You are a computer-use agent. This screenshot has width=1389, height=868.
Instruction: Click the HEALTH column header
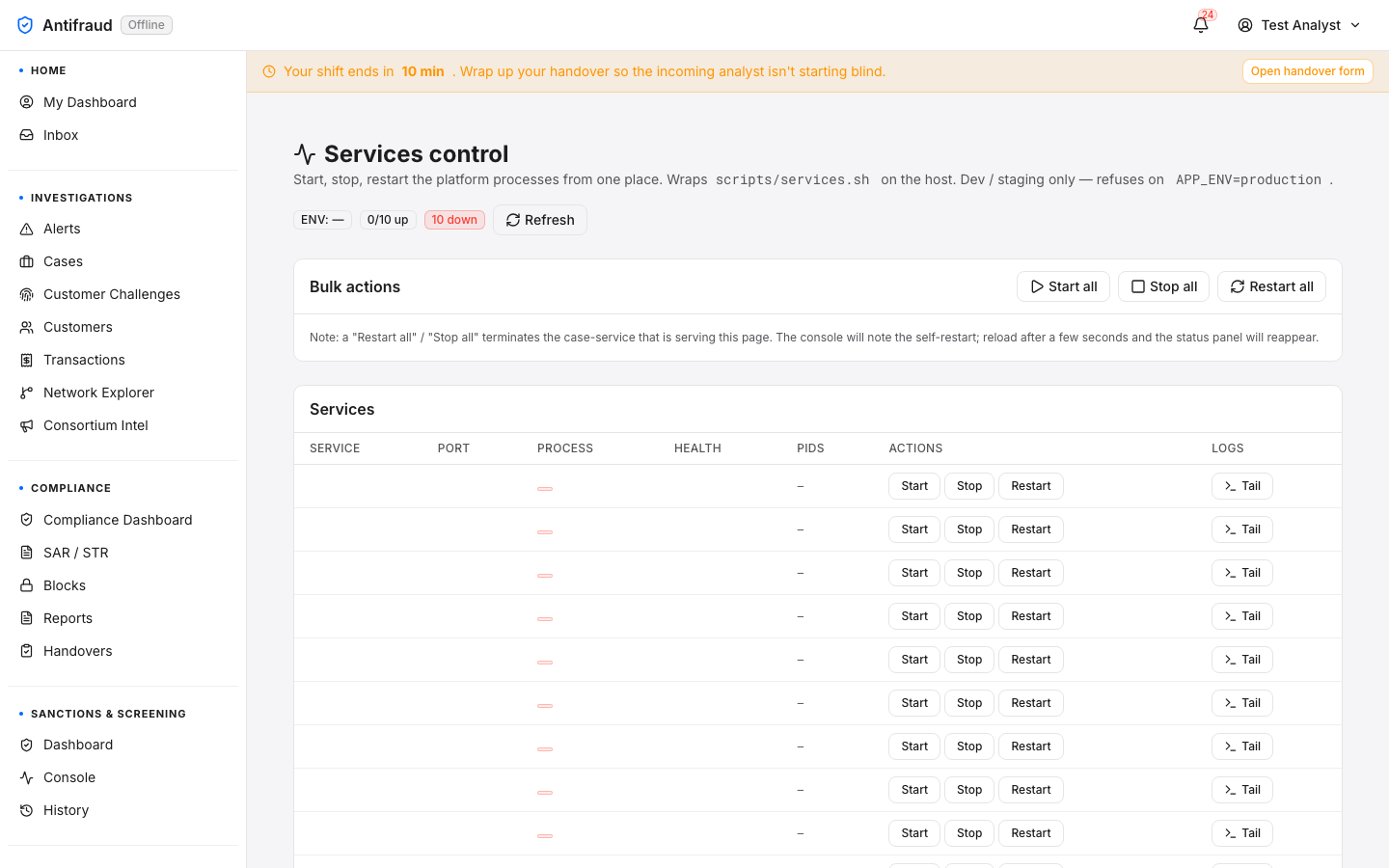pyautogui.click(x=697, y=448)
